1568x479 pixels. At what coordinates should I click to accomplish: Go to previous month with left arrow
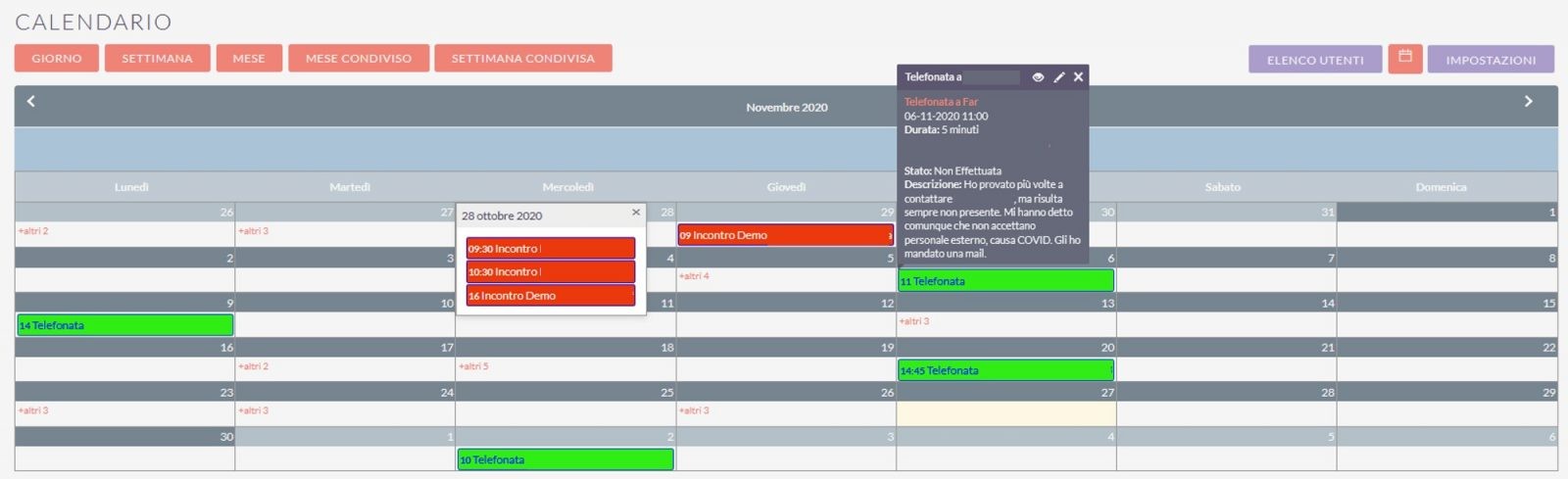(x=31, y=101)
